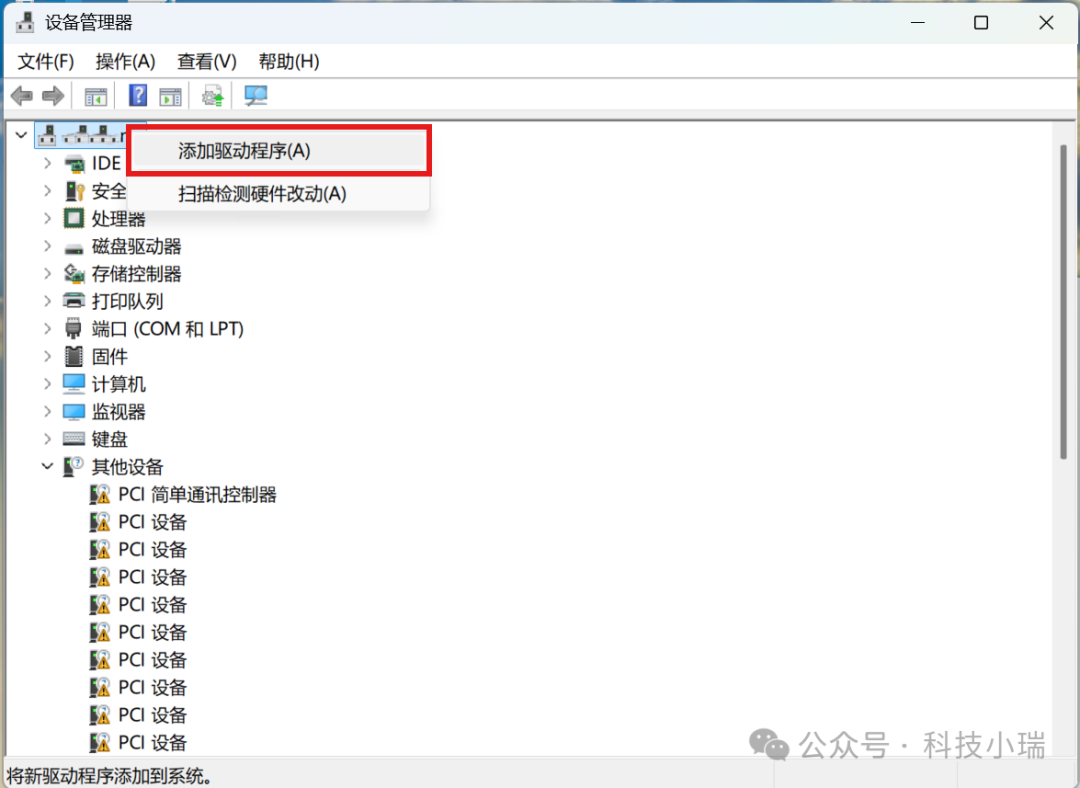Select the 处理器 processor chip icon

[74, 218]
